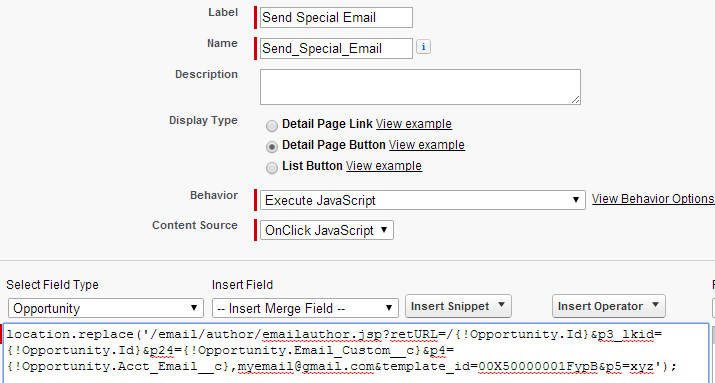Open View example link for Detail Page Button

[x=427, y=145]
